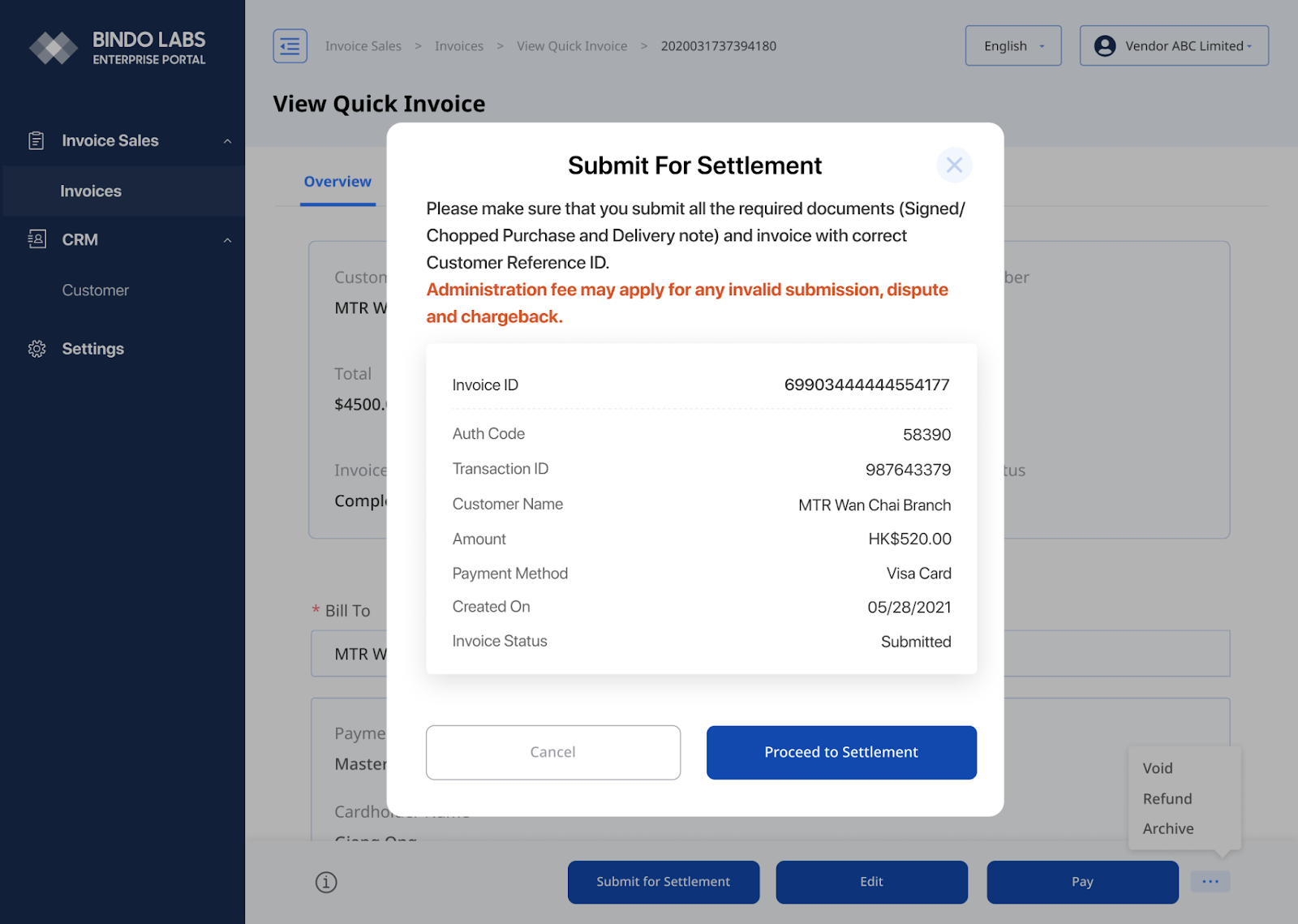1298x924 pixels.
Task: Click the Invoice Sales clipboard icon
Action: pyautogui.click(x=37, y=140)
